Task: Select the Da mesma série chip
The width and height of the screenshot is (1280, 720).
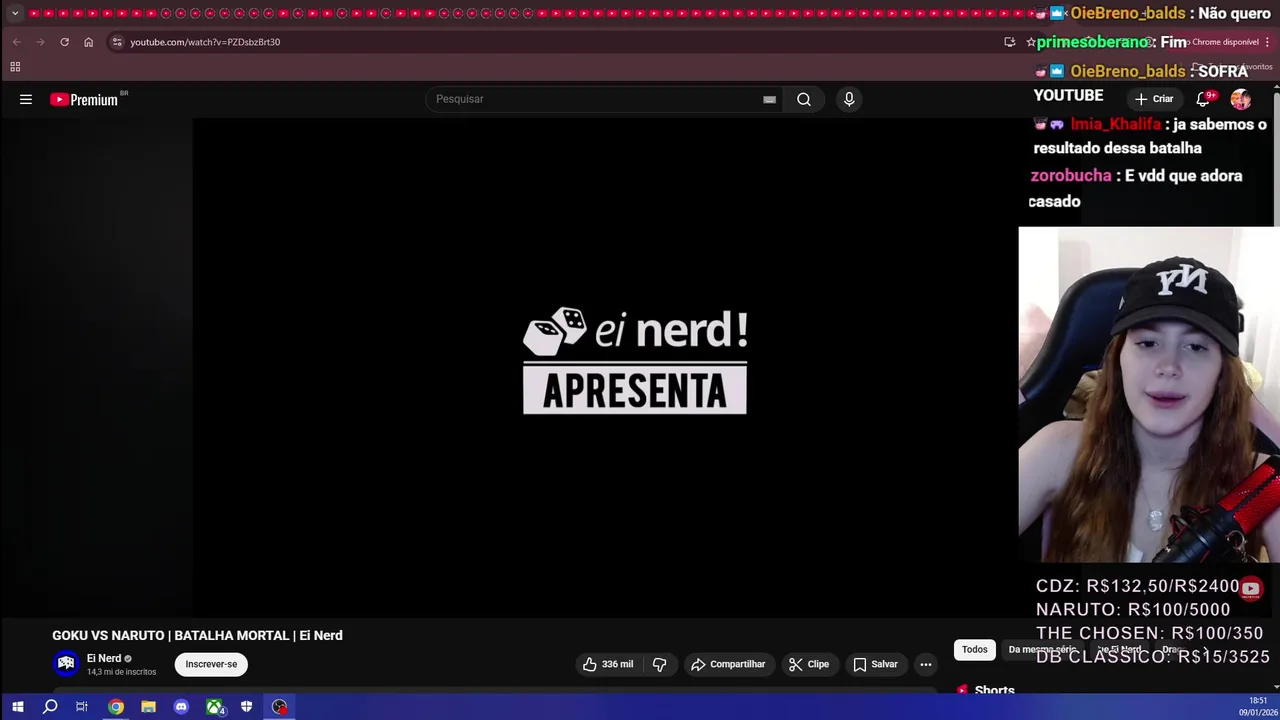Action: (1040, 650)
